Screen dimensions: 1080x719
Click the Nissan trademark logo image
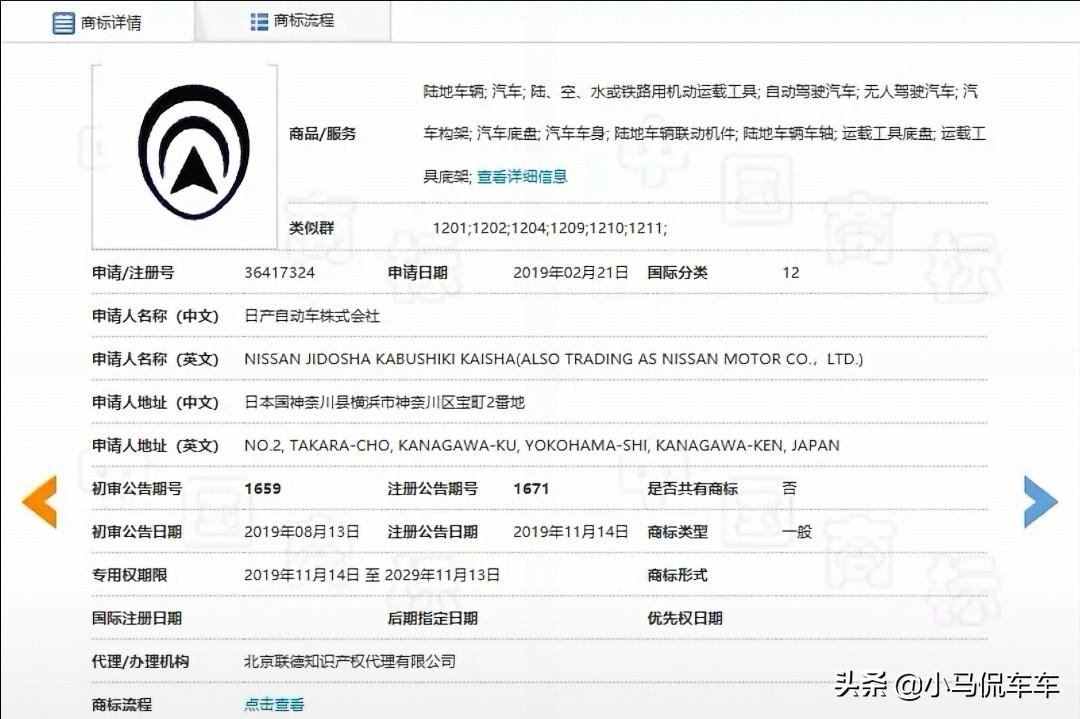[x=194, y=152]
